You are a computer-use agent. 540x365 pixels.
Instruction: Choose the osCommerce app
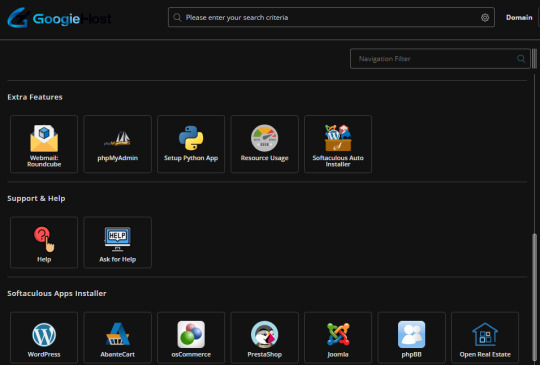(191, 338)
